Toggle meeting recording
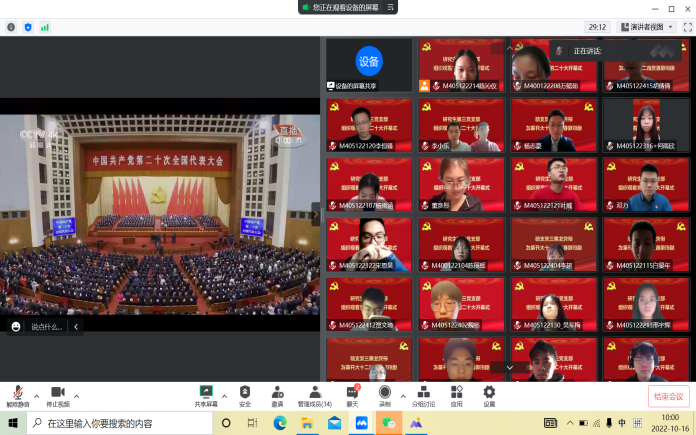Screen dimensions: 696x435 pyautogui.click(x=384, y=393)
